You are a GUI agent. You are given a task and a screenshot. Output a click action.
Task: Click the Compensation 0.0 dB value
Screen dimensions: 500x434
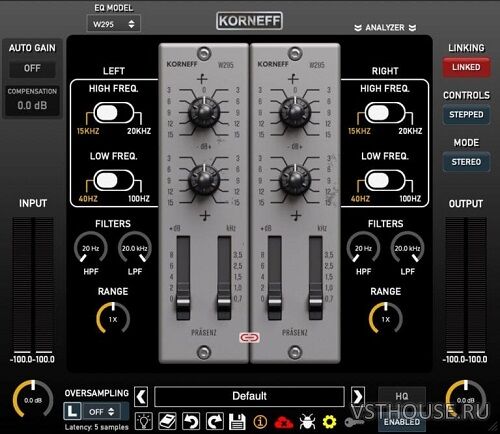[x=32, y=106]
